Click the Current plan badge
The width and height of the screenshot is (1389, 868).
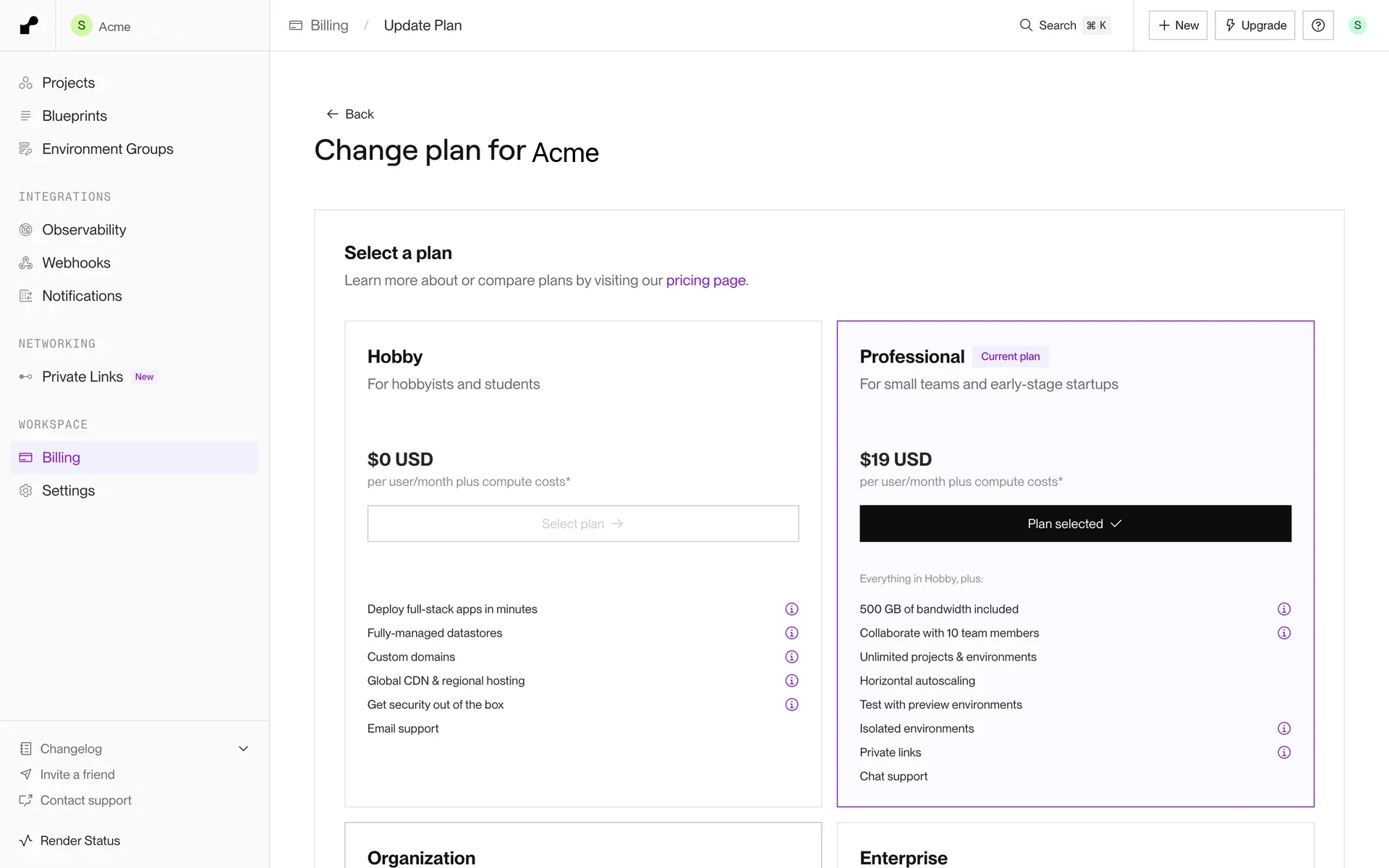[1010, 357]
